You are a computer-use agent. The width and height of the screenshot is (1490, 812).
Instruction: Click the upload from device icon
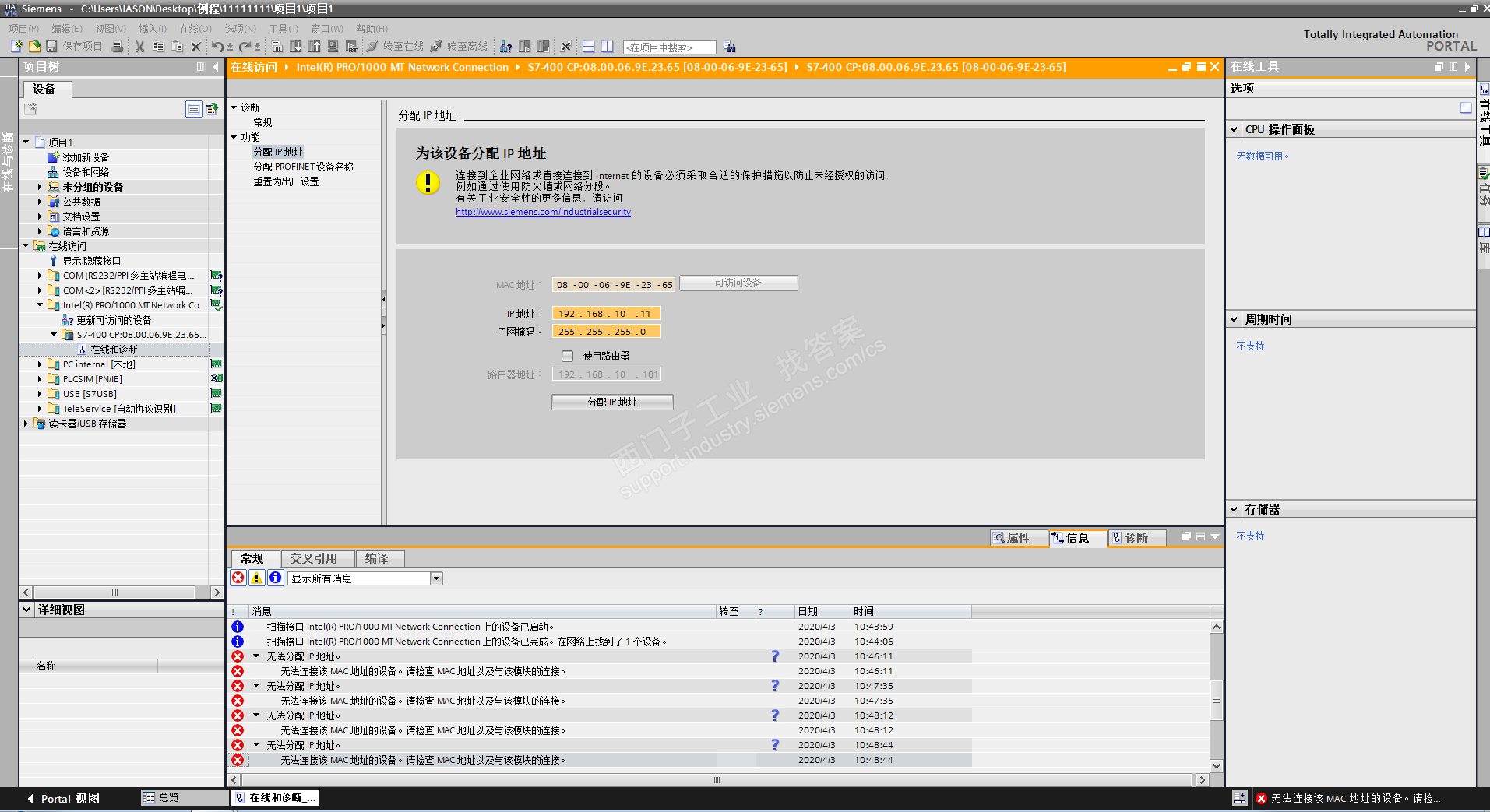coord(315,47)
